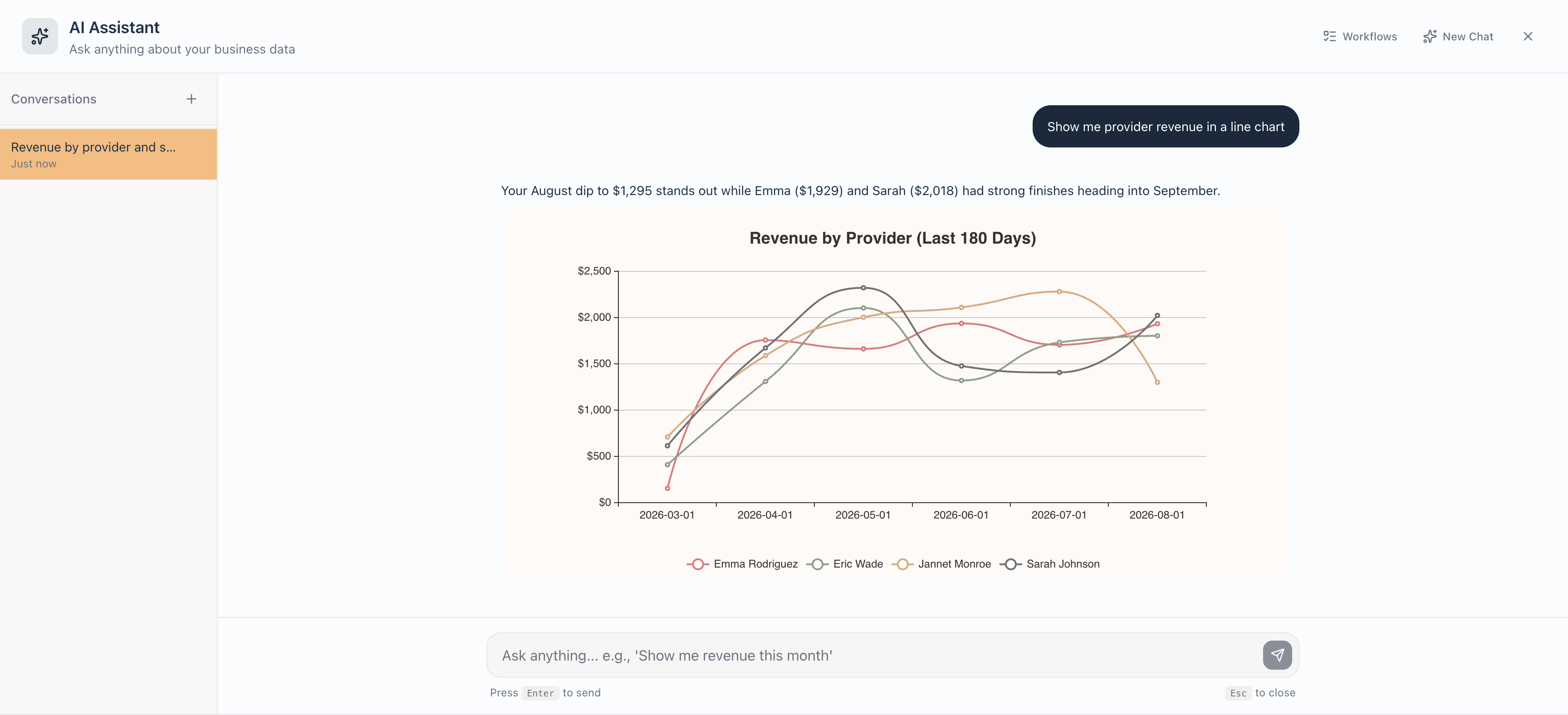The width and height of the screenshot is (1568, 715).
Task: Toggle the Emma Rodriguez legend series
Action: pyautogui.click(x=742, y=564)
